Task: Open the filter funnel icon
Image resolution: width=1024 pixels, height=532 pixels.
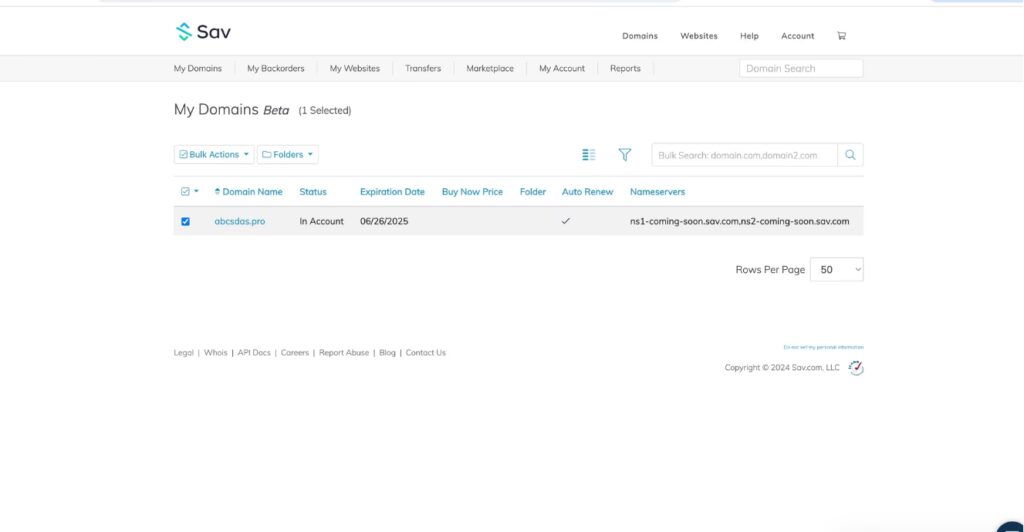Action: [625, 155]
